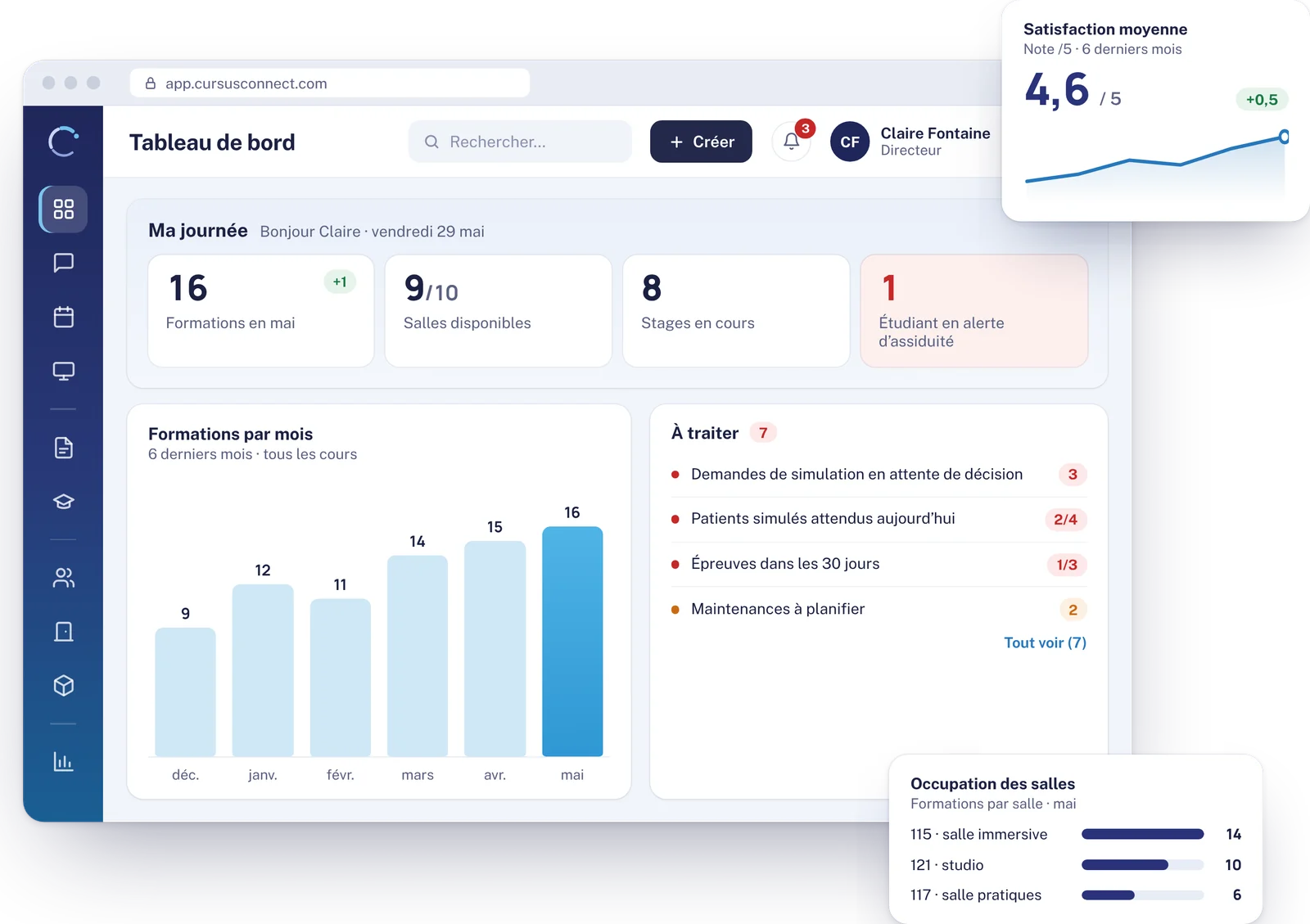This screenshot has height=924, width=1310.
Task: Click the Occupation des salles title
Action: point(992,784)
